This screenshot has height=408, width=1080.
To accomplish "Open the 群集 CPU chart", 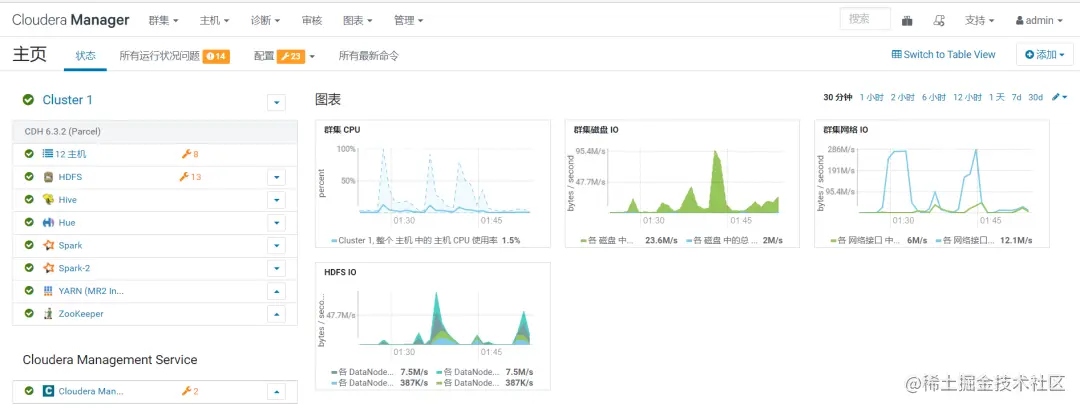I will click(x=433, y=183).
